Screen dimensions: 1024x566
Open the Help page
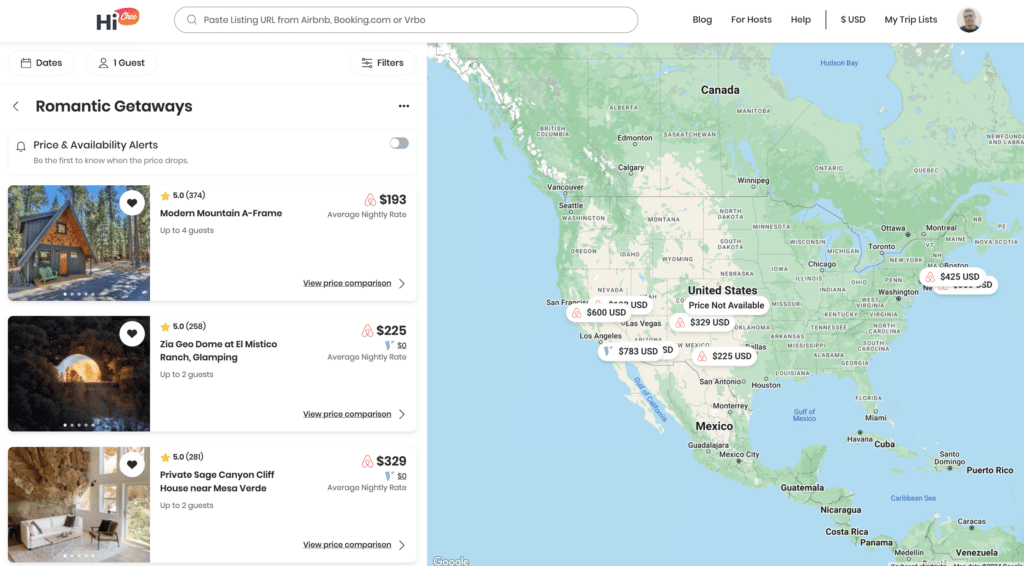[x=801, y=20]
